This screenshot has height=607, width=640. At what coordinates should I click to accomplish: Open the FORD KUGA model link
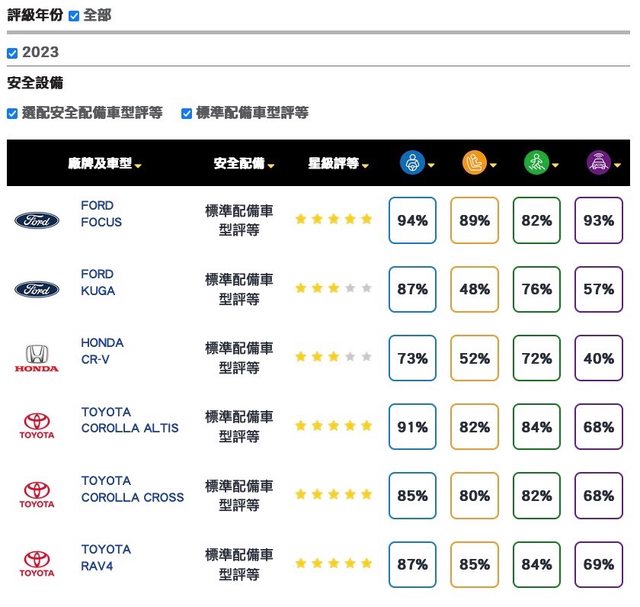click(x=98, y=282)
